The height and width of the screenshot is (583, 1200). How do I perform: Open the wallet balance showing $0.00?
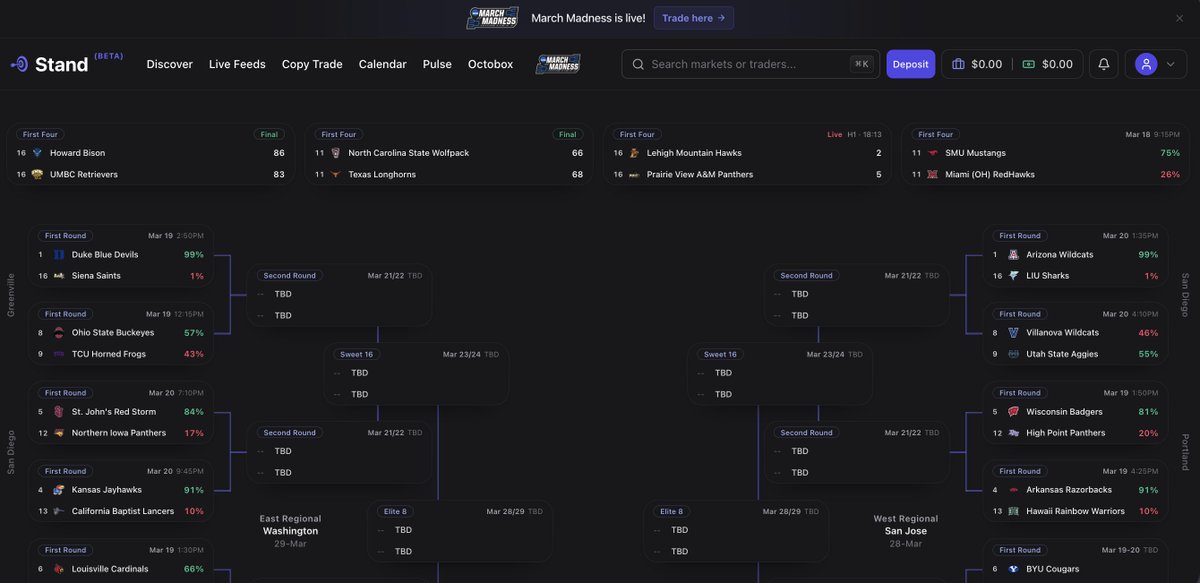976,64
